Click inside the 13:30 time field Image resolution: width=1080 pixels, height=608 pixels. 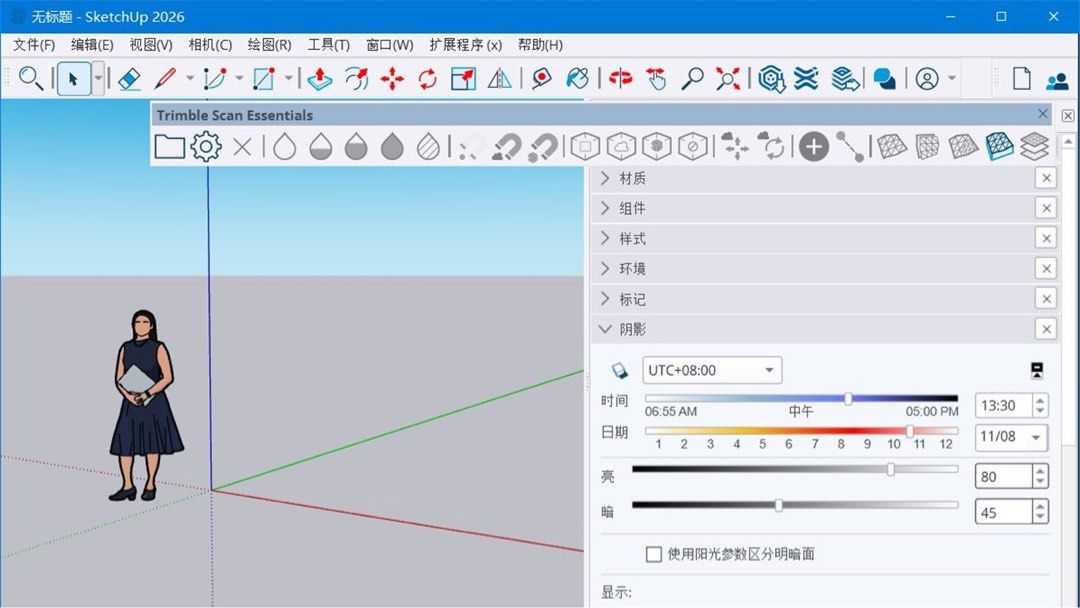(1000, 405)
